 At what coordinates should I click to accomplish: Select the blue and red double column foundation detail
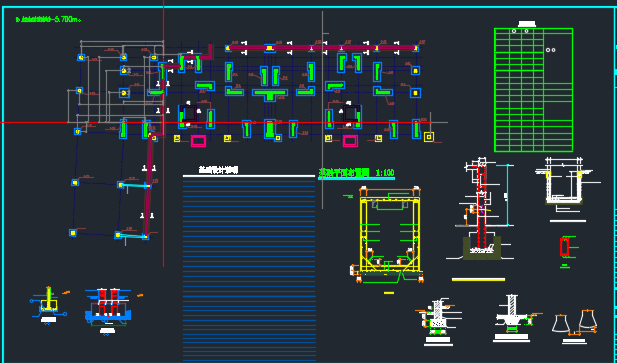(x=108, y=307)
